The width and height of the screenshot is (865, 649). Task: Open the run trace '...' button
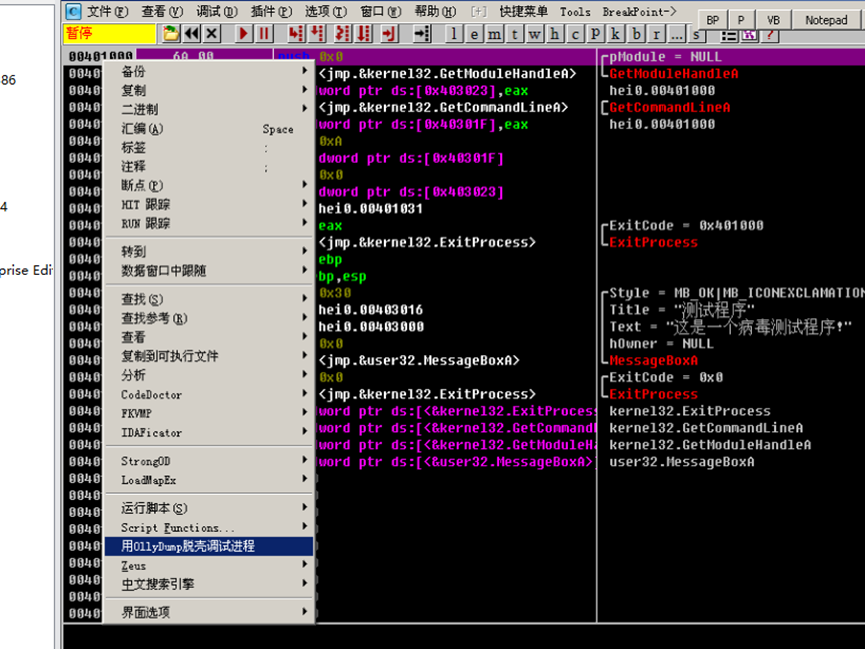(x=676, y=34)
